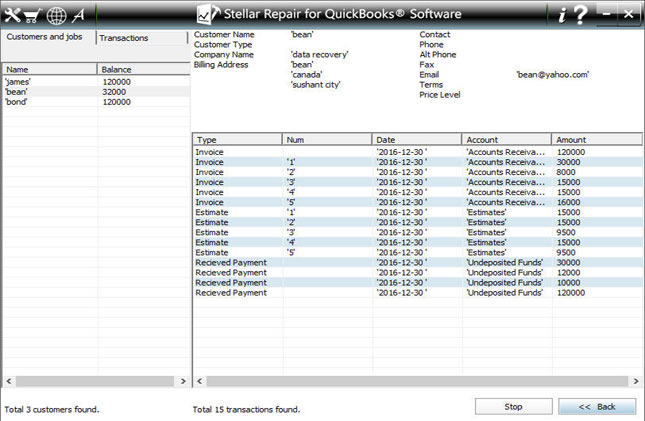This screenshot has width=645, height=421.
Task: Minimize the Stellar Repair window
Action: click(606, 14)
